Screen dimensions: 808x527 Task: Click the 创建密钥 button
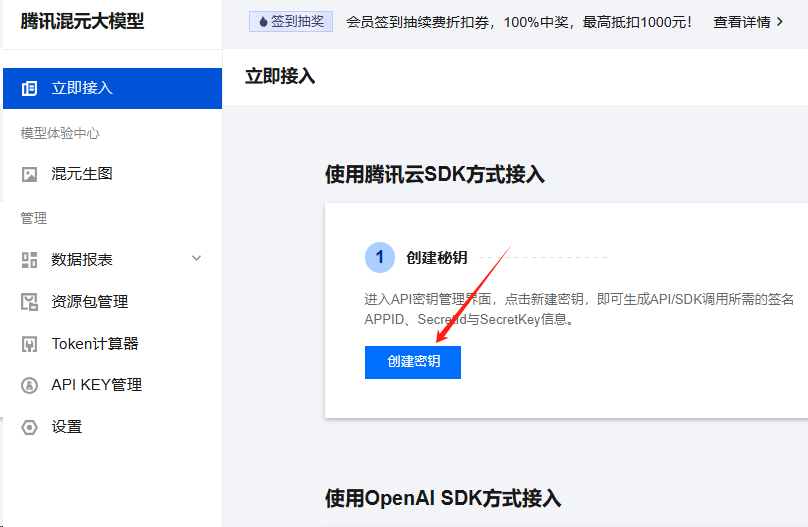413,362
